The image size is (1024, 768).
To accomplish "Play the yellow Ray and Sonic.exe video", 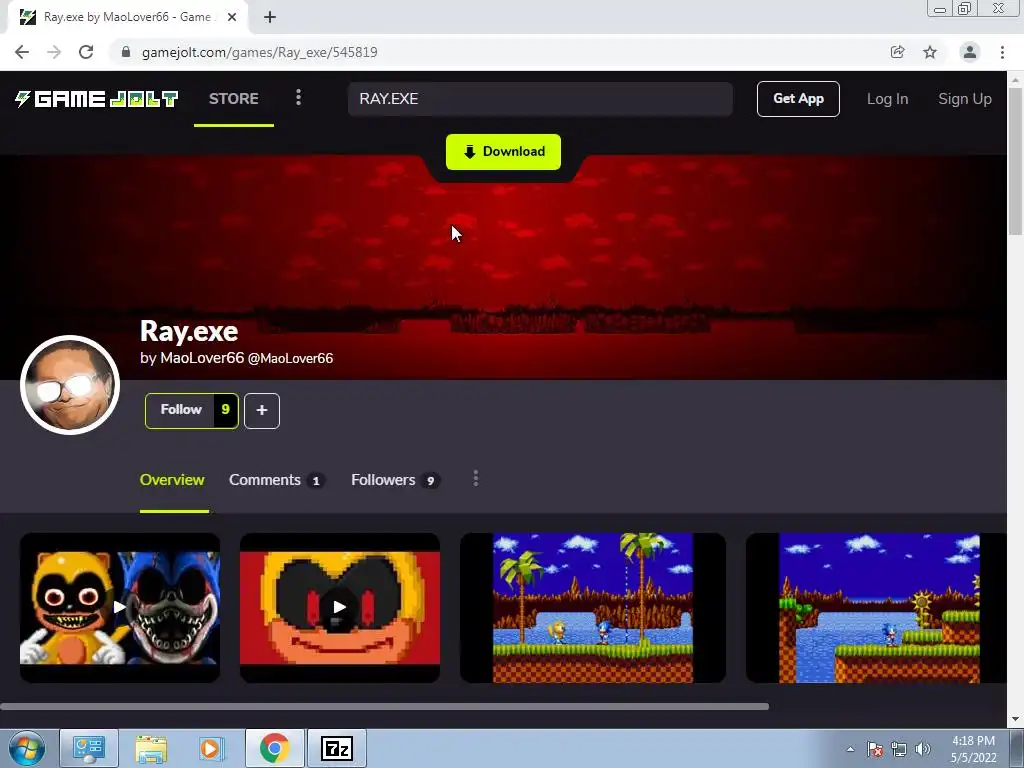I will [x=120, y=607].
